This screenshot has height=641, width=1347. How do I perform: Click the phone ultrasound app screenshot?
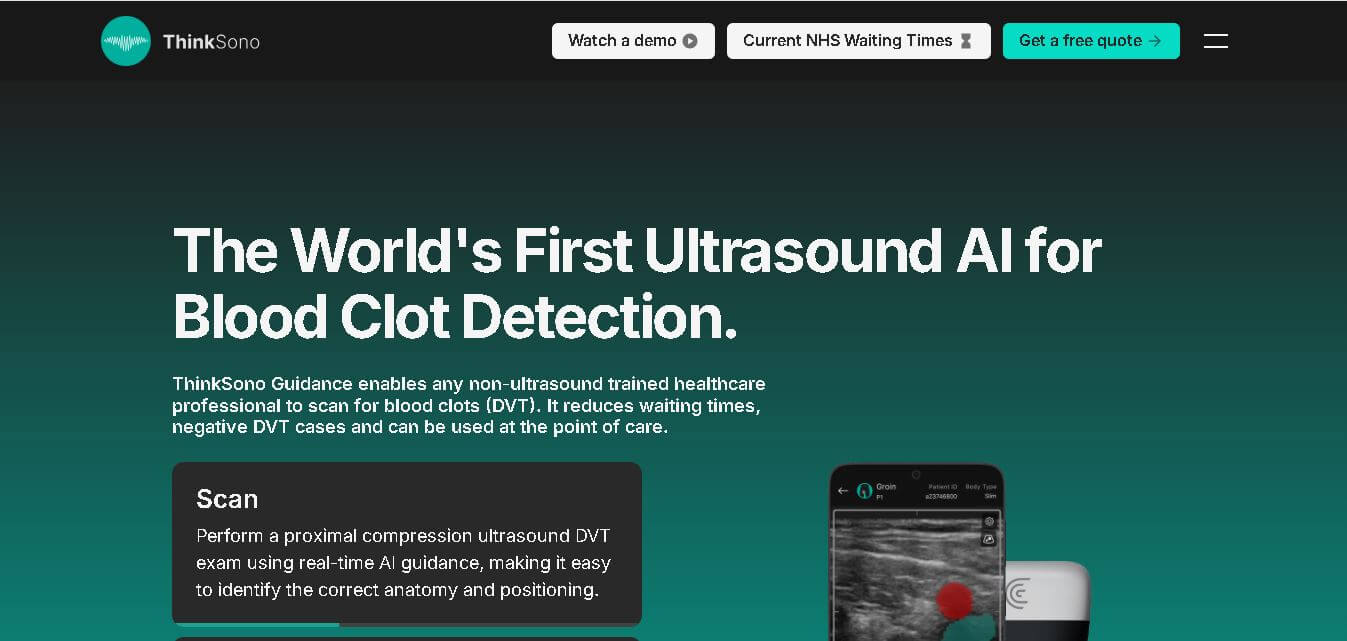(x=916, y=552)
